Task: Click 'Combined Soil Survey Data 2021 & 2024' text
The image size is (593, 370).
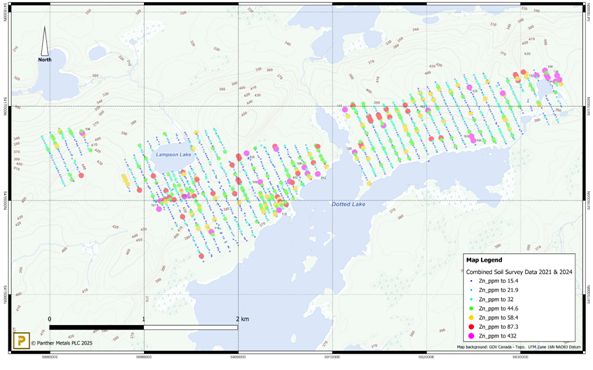Action: tap(519, 272)
